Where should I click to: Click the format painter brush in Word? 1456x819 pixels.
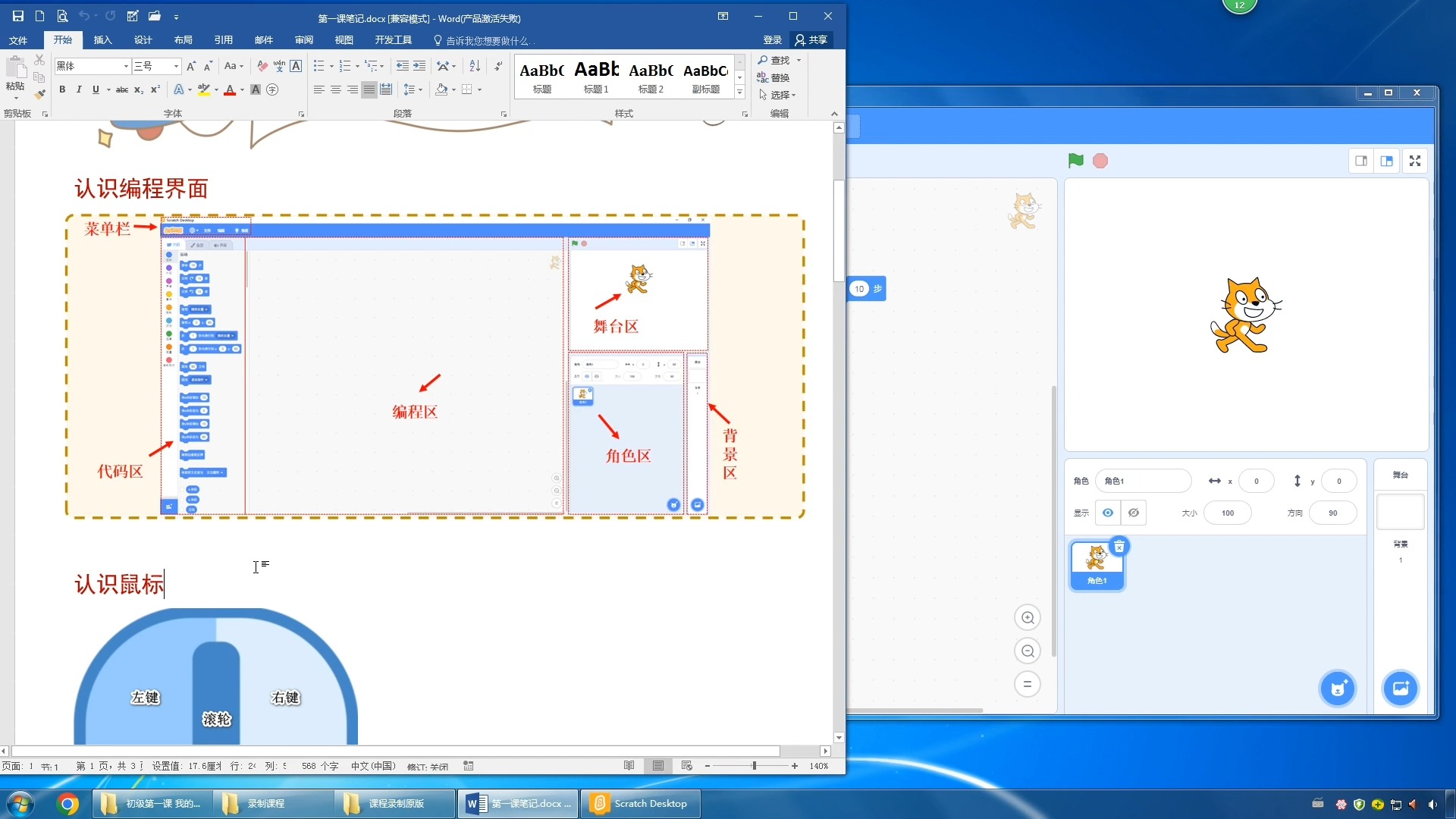(40, 95)
